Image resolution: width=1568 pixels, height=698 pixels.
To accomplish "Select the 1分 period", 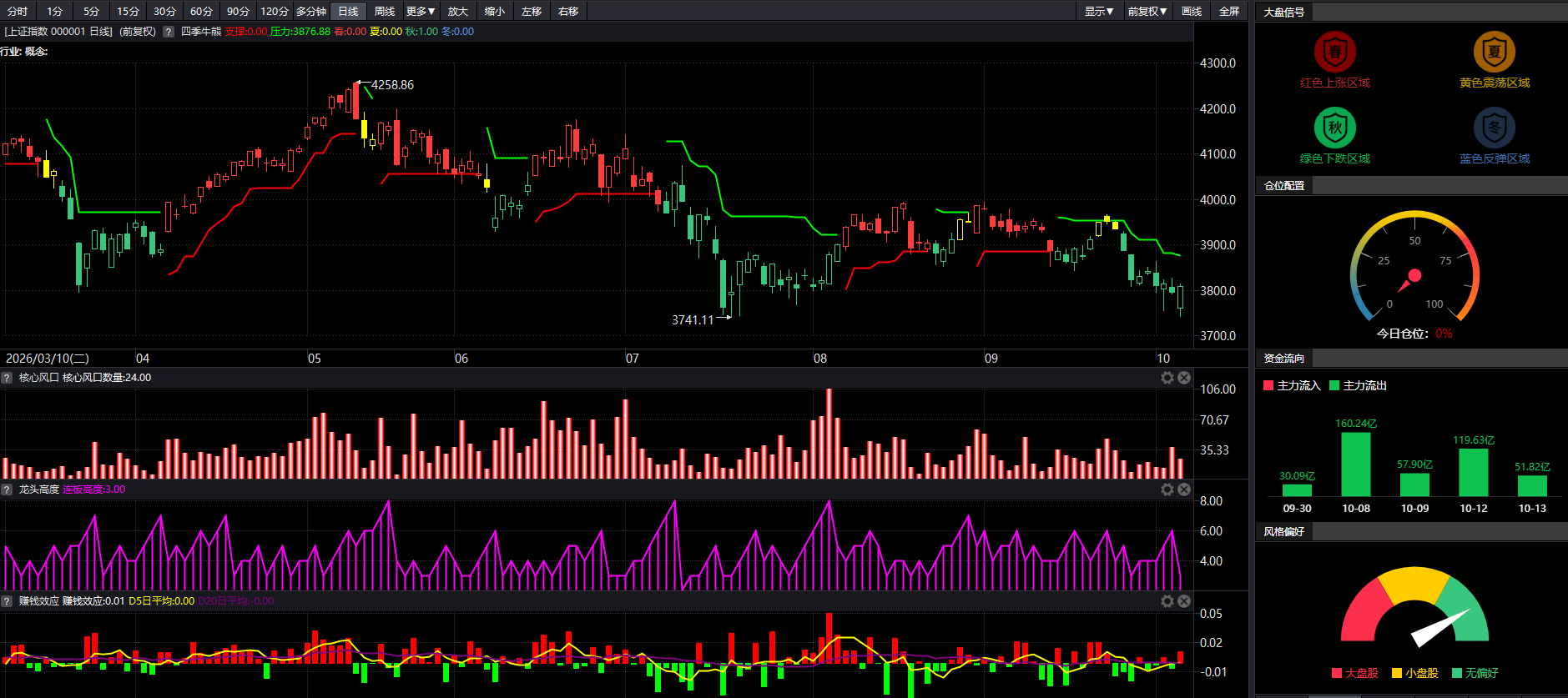I will click(x=55, y=11).
